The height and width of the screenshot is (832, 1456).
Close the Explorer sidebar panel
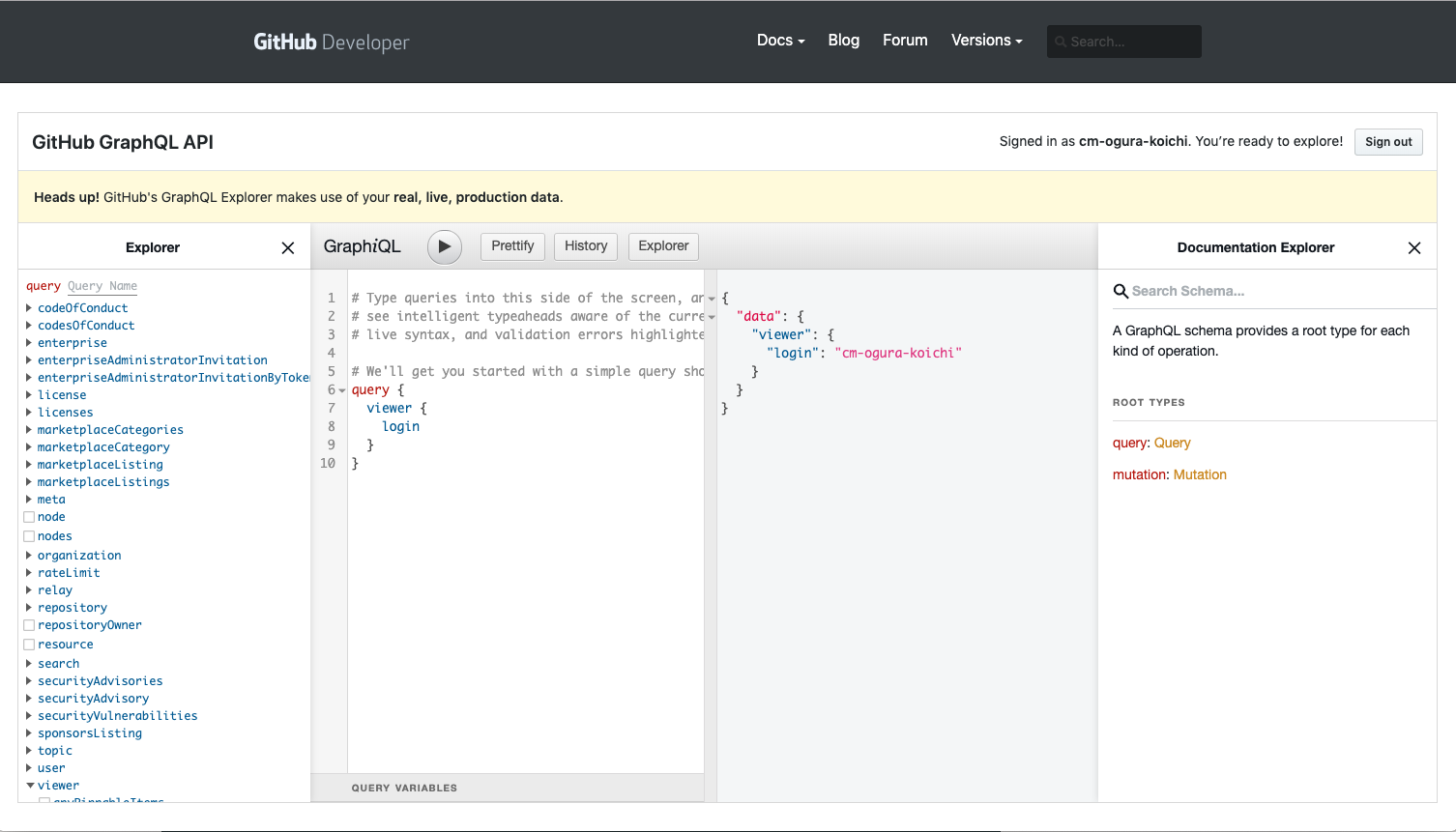(x=287, y=247)
